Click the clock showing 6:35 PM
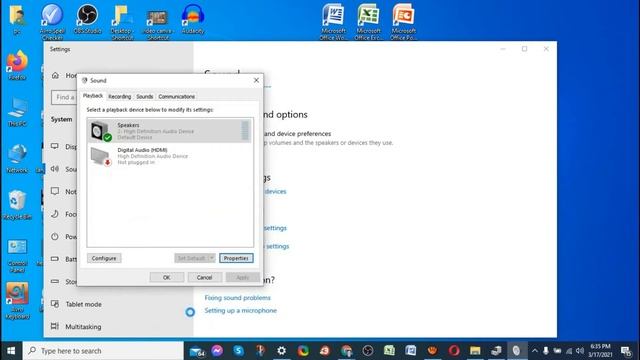Screen dimensions: 640x360 point(600,347)
